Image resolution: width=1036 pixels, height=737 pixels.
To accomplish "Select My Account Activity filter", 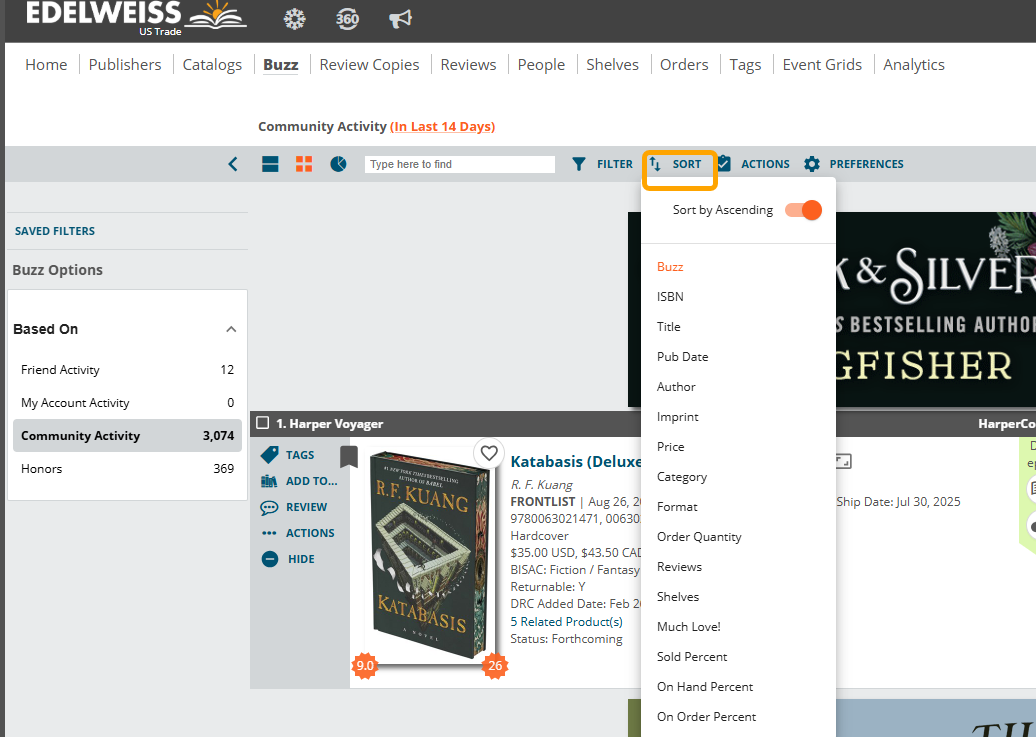I will point(128,403).
